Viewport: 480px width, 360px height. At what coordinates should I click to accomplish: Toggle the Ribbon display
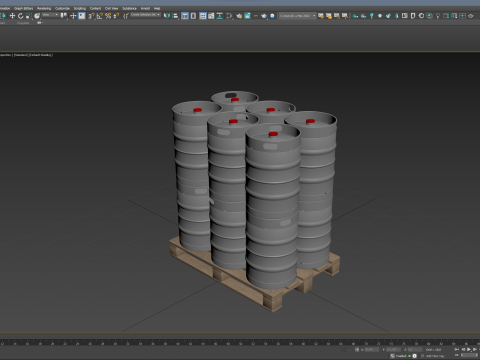[x=203, y=16]
